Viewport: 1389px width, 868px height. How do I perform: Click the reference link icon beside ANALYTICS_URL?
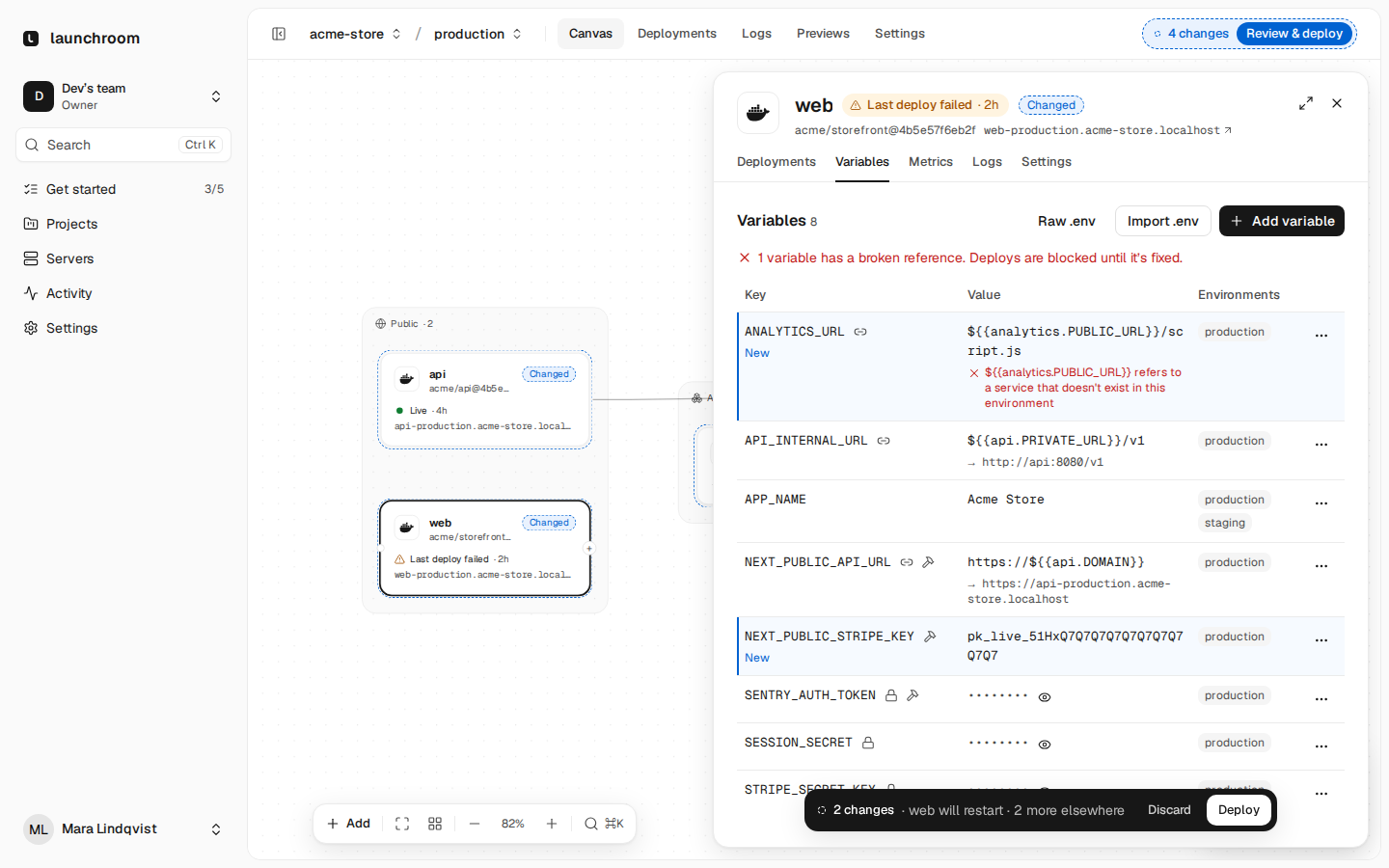tap(860, 332)
